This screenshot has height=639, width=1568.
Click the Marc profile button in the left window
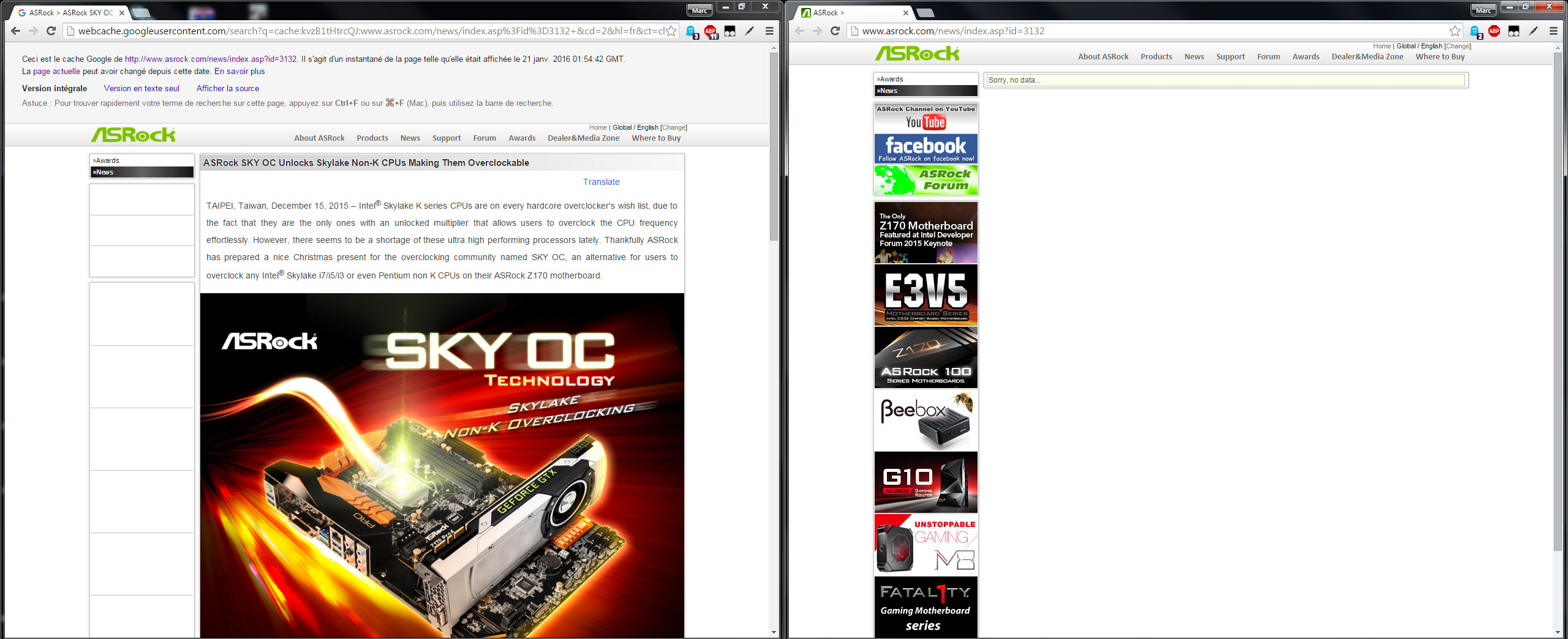point(699,10)
